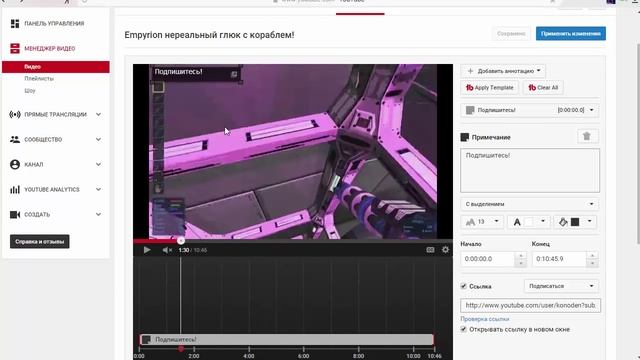Click the link URL input field
The image size is (640, 360).
pos(530,305)
